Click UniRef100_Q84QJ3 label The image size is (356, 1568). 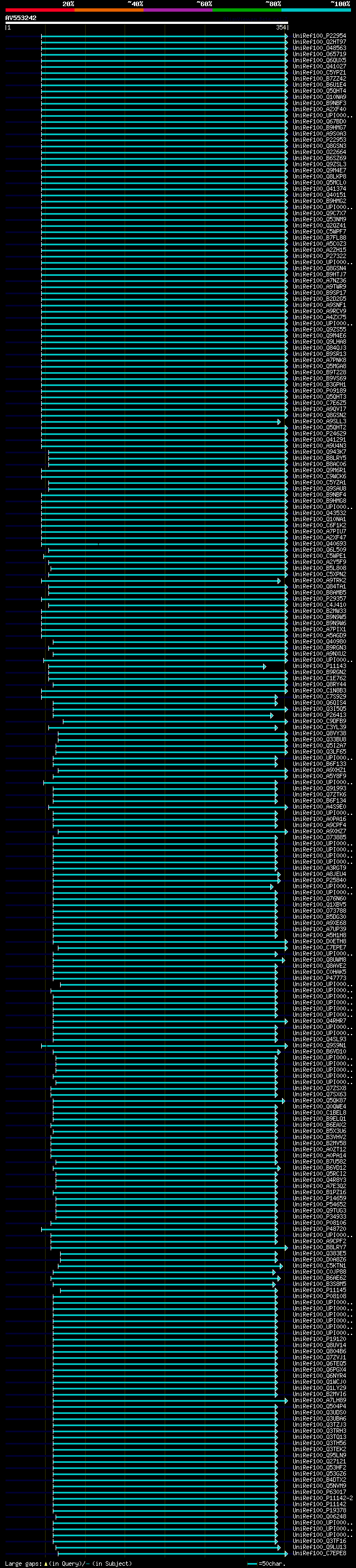pyautogui.click(x=319, y=348)
